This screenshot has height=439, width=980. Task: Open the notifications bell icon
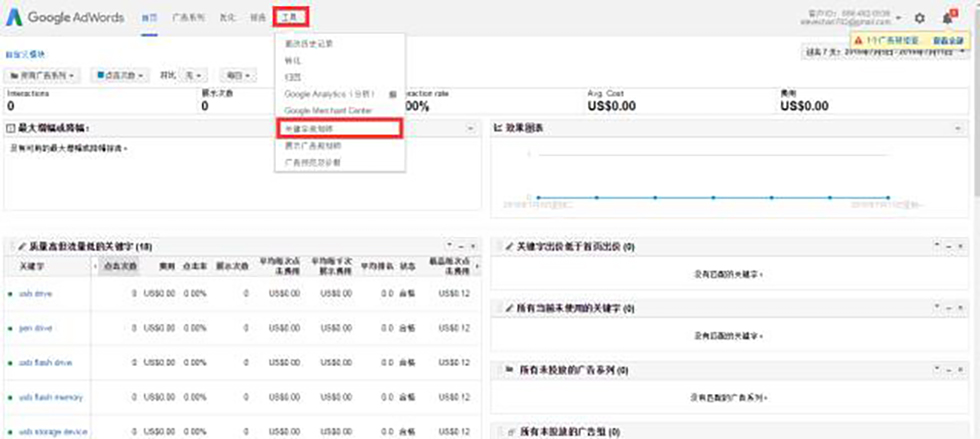click(946, 18)
